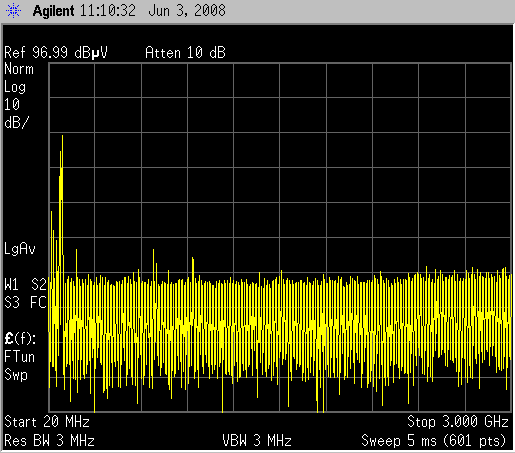Click the W1 trace status indicator
Viewport: 515px width, 453px height.
tap(12, 285)
